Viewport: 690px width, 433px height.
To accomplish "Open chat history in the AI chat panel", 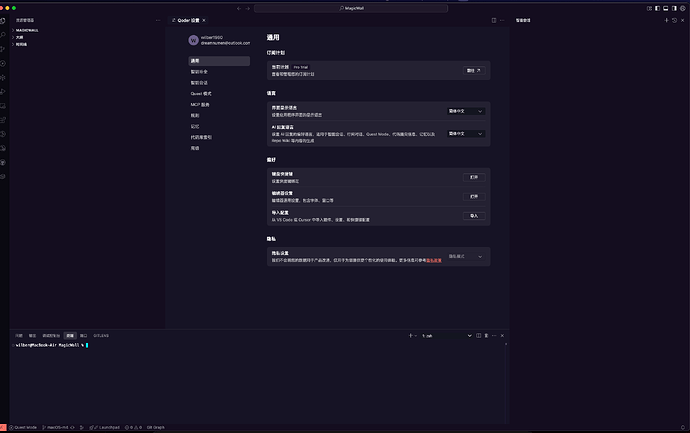I will coord(674,20).
